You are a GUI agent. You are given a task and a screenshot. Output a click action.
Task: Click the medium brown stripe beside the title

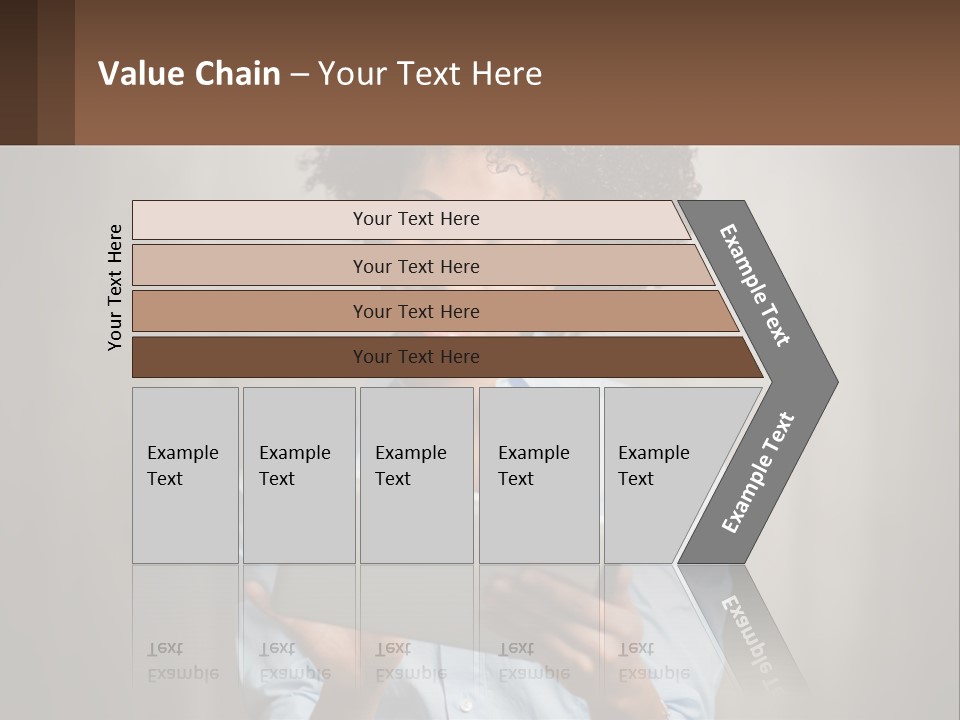[56, 72]
